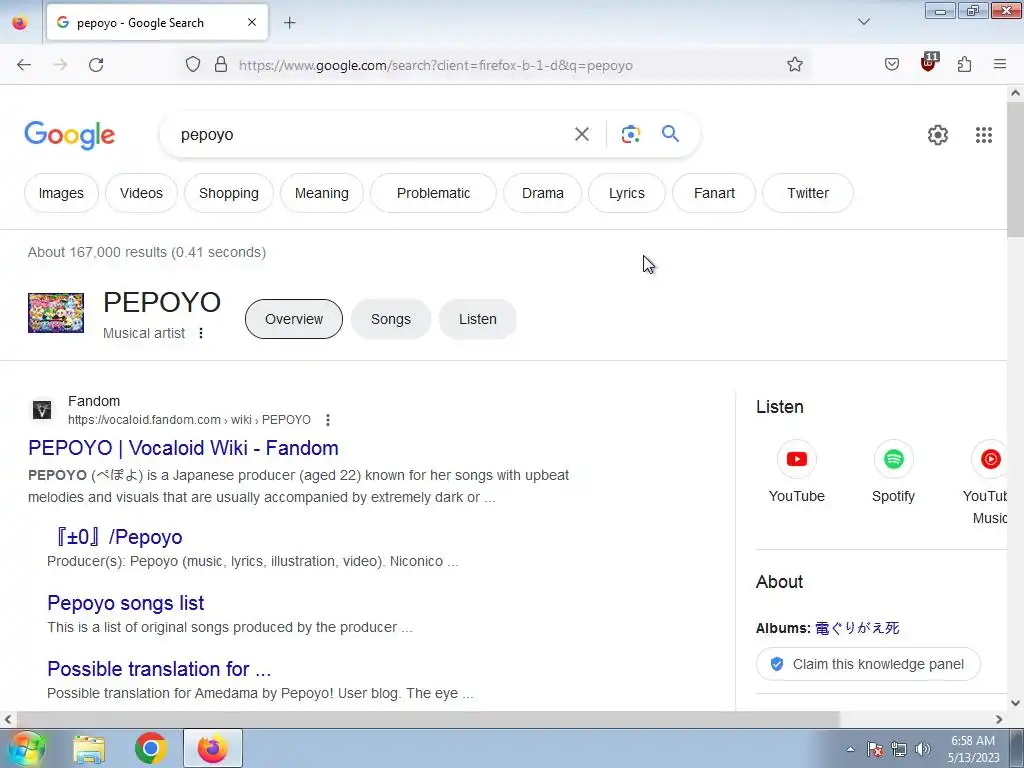Open Firefox application hamburger menu
Image resolution: width=1024 pixels, height=768 pixels.
coord(1000,64)
